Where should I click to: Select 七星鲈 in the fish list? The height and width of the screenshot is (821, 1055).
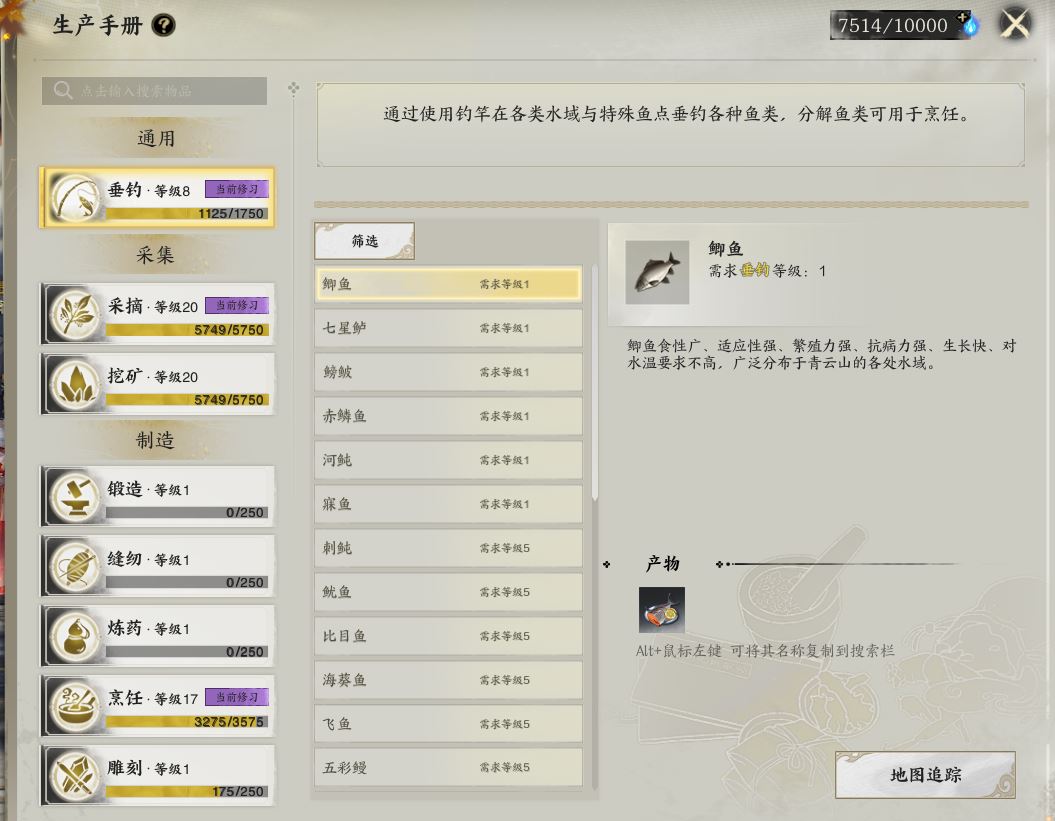[x=448, y=328]
